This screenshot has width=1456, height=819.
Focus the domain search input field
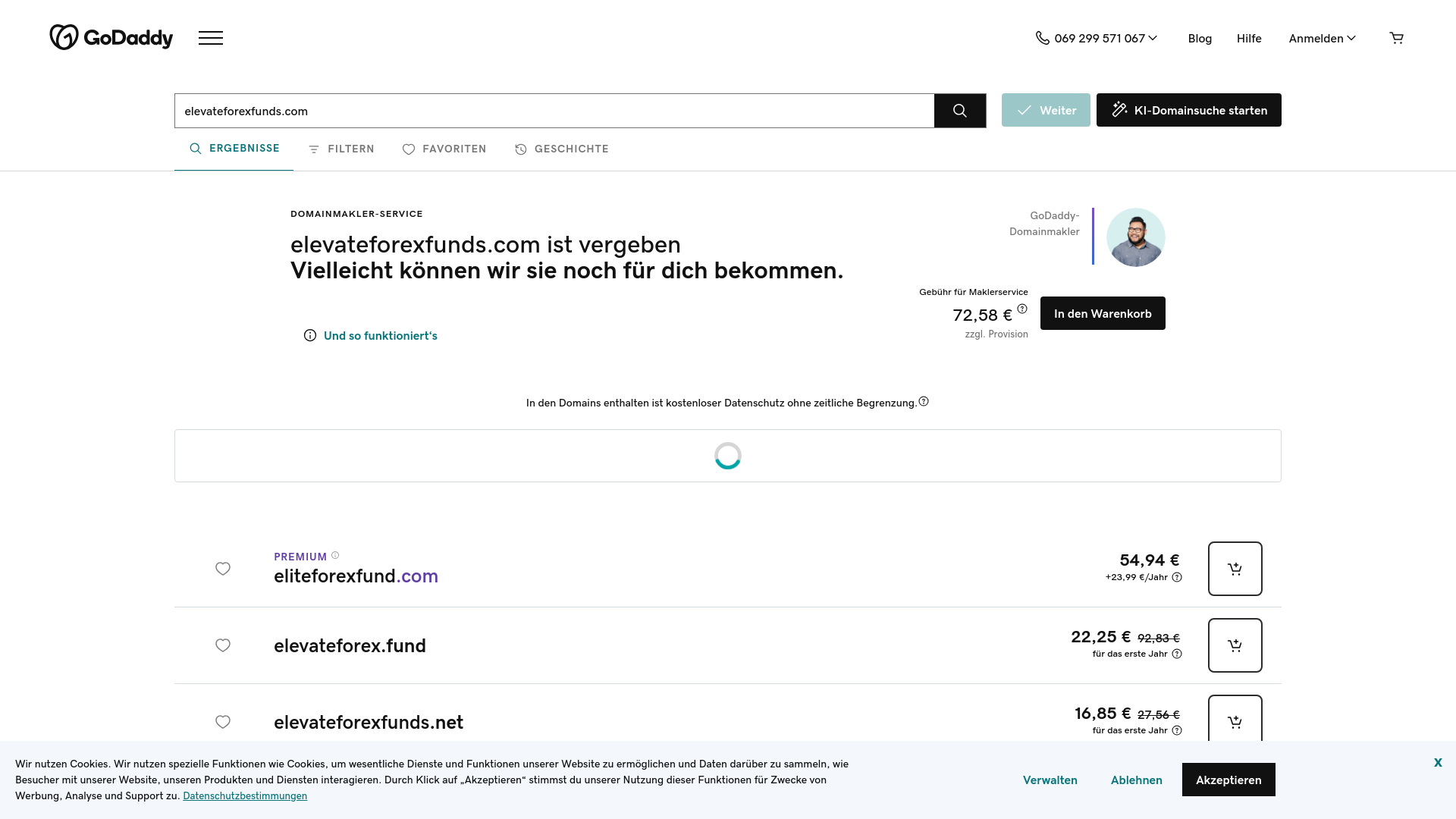coord(554,111)
